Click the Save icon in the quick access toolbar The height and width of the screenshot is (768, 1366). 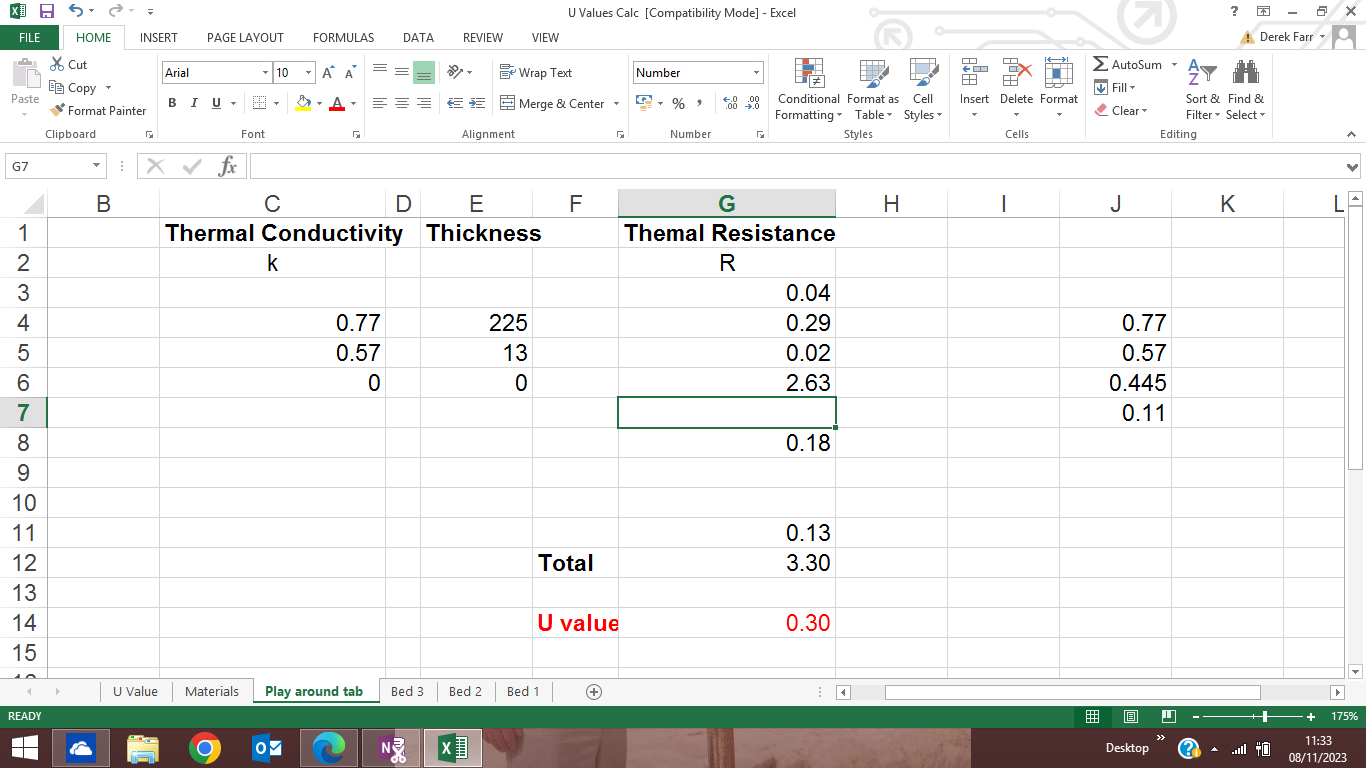(x=46, y=11)
